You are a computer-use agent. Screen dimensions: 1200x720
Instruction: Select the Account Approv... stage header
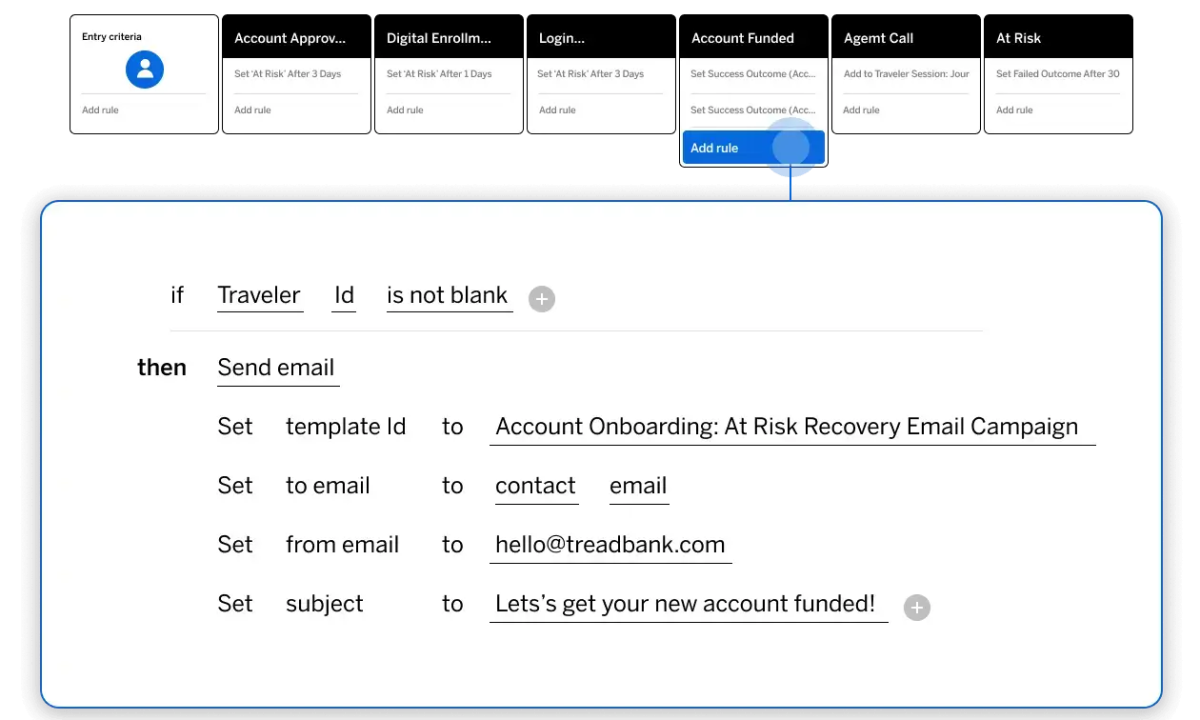point(296,38)
